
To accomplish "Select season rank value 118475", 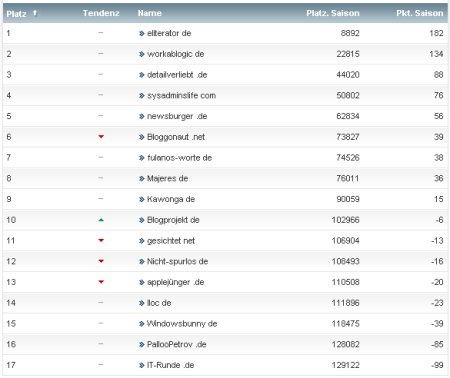I will (x=346, y=324).
